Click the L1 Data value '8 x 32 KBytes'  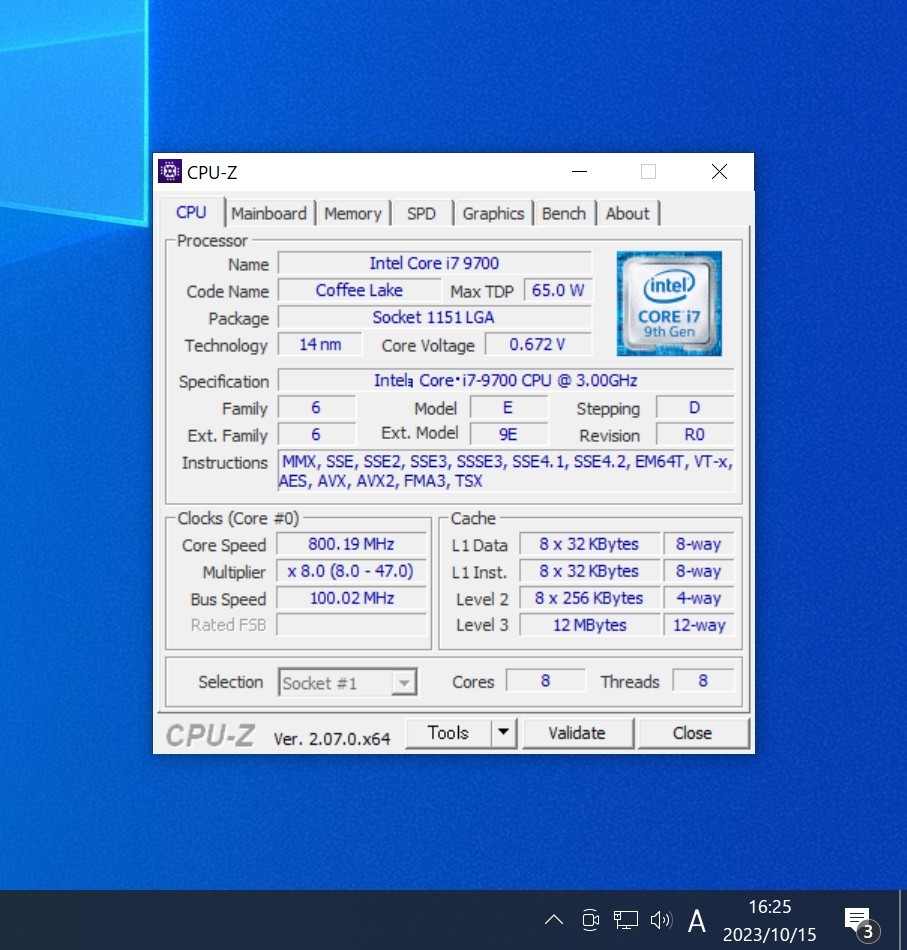tap(590, 544)
